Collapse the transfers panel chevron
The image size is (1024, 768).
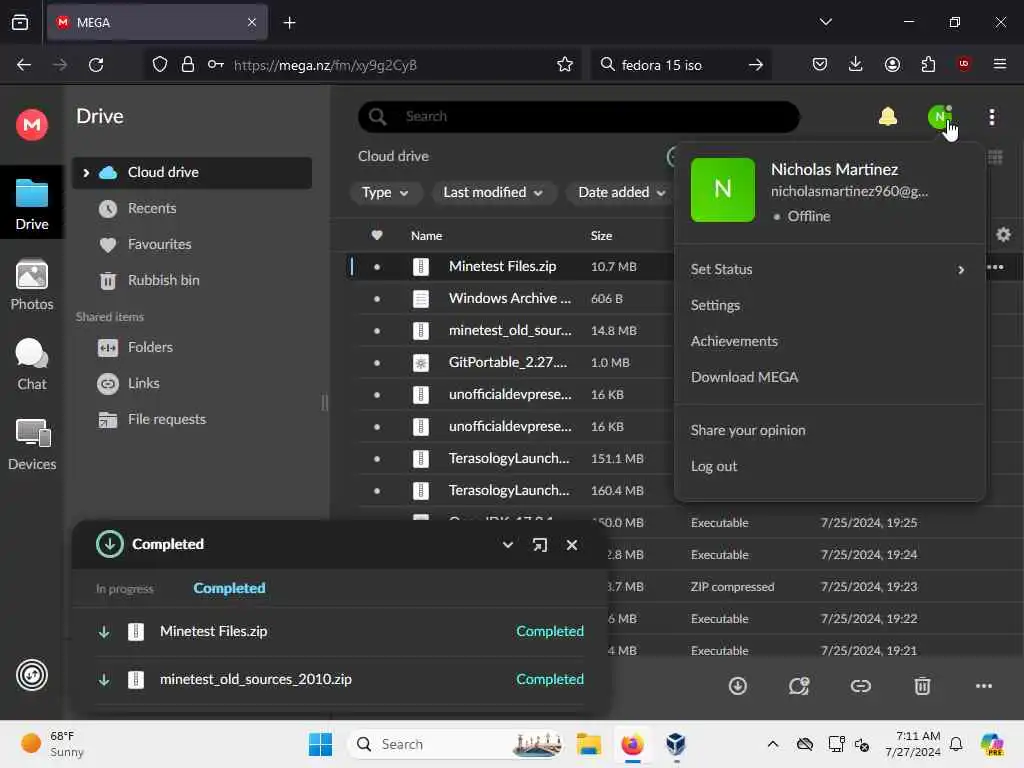507,545
